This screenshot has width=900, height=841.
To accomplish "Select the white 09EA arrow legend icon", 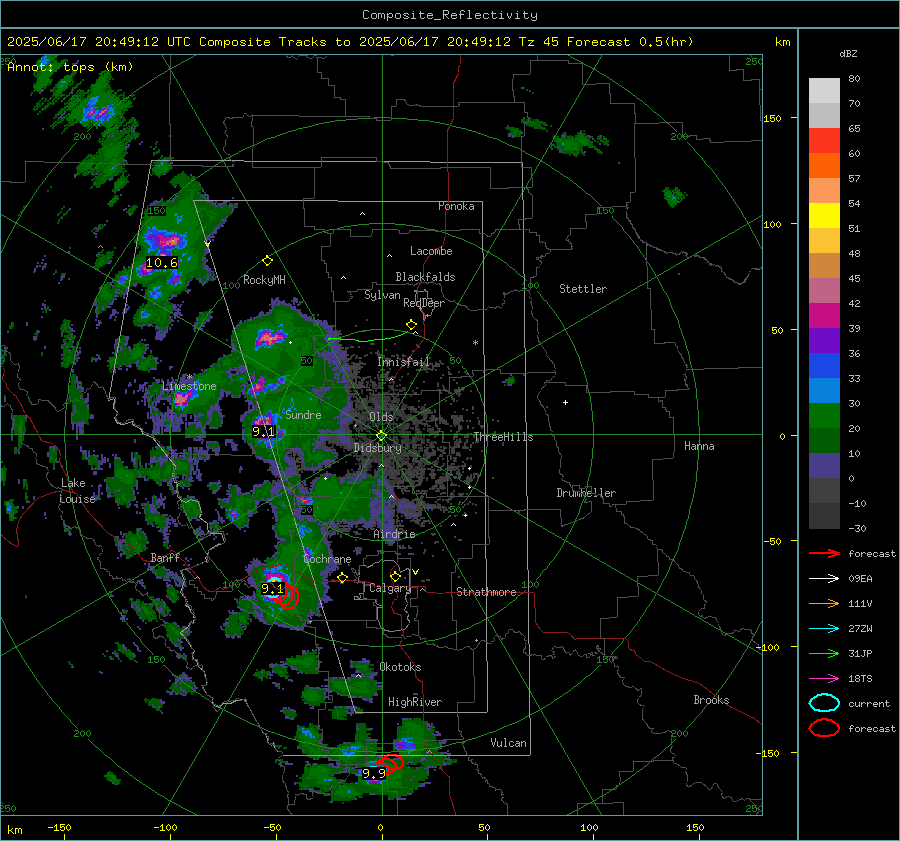I will (x=824, y=579).
